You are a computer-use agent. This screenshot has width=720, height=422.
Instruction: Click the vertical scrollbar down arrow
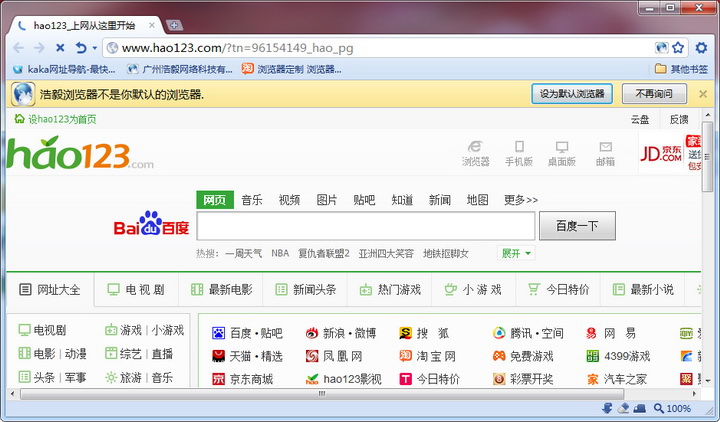click(708, 381)
